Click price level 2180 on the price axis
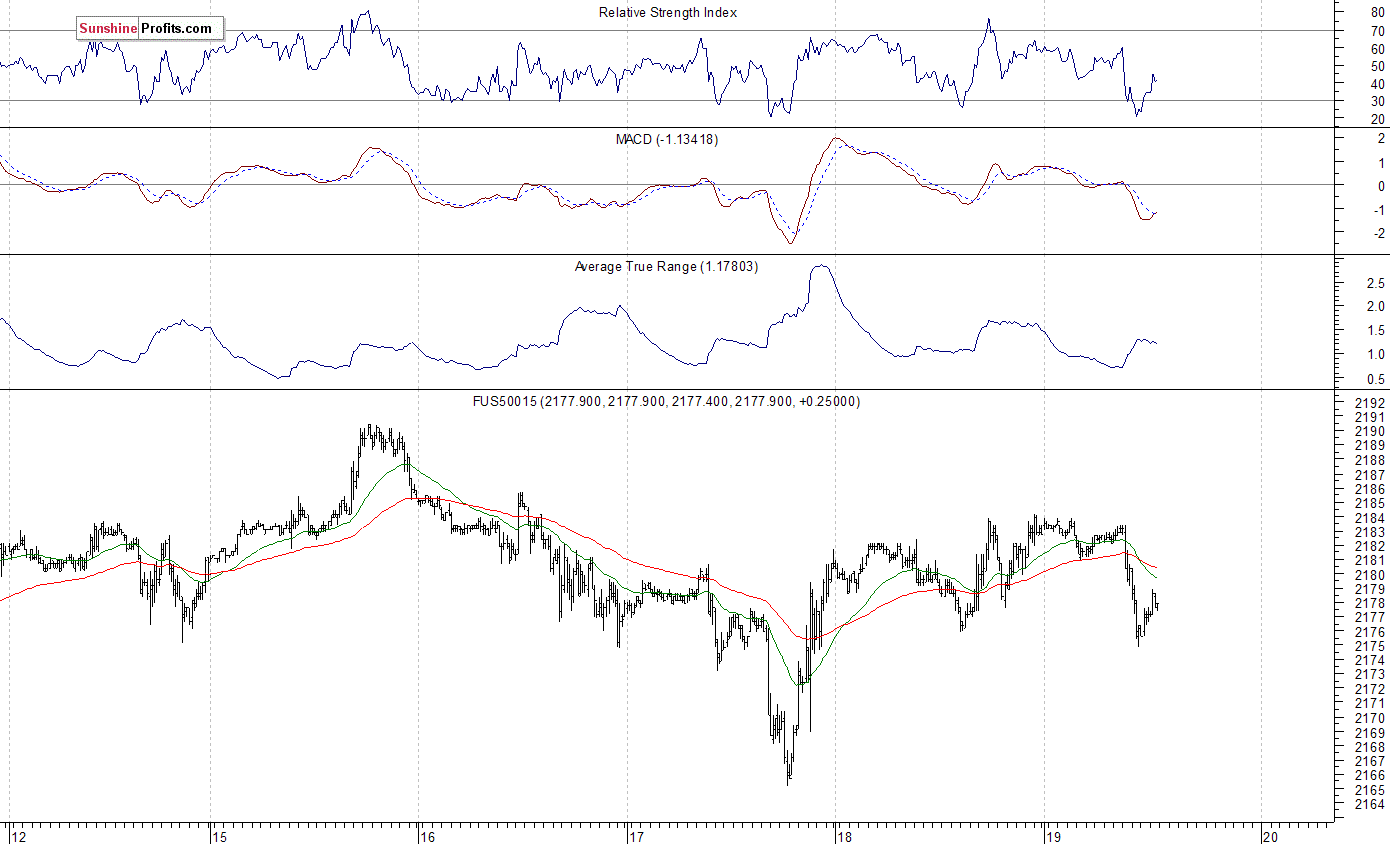The width and height of the screenshot is (1390, 844). click(x=1369, y=575)
